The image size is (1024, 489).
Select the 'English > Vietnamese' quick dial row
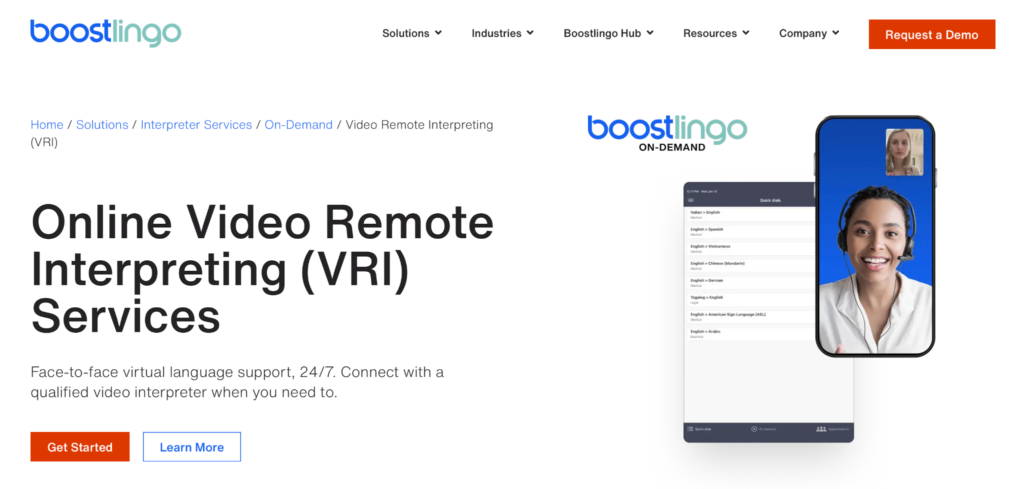click(x=750, y=248)
